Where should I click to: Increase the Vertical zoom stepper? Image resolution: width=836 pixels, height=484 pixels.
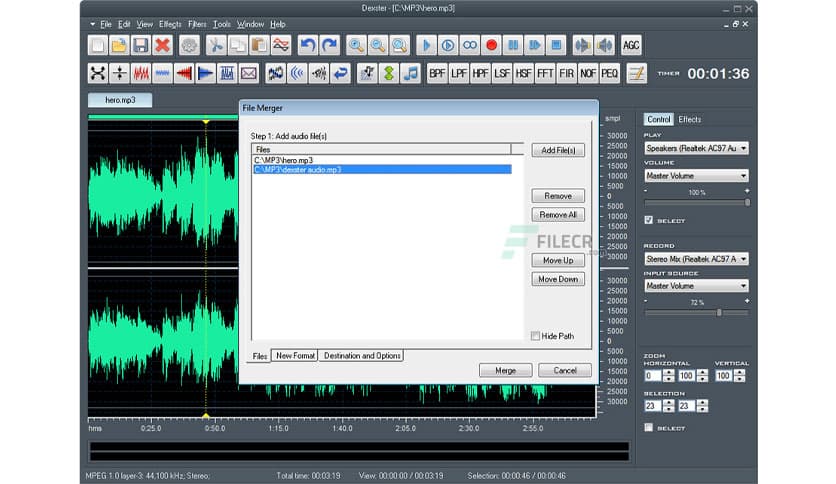[739, 373]
